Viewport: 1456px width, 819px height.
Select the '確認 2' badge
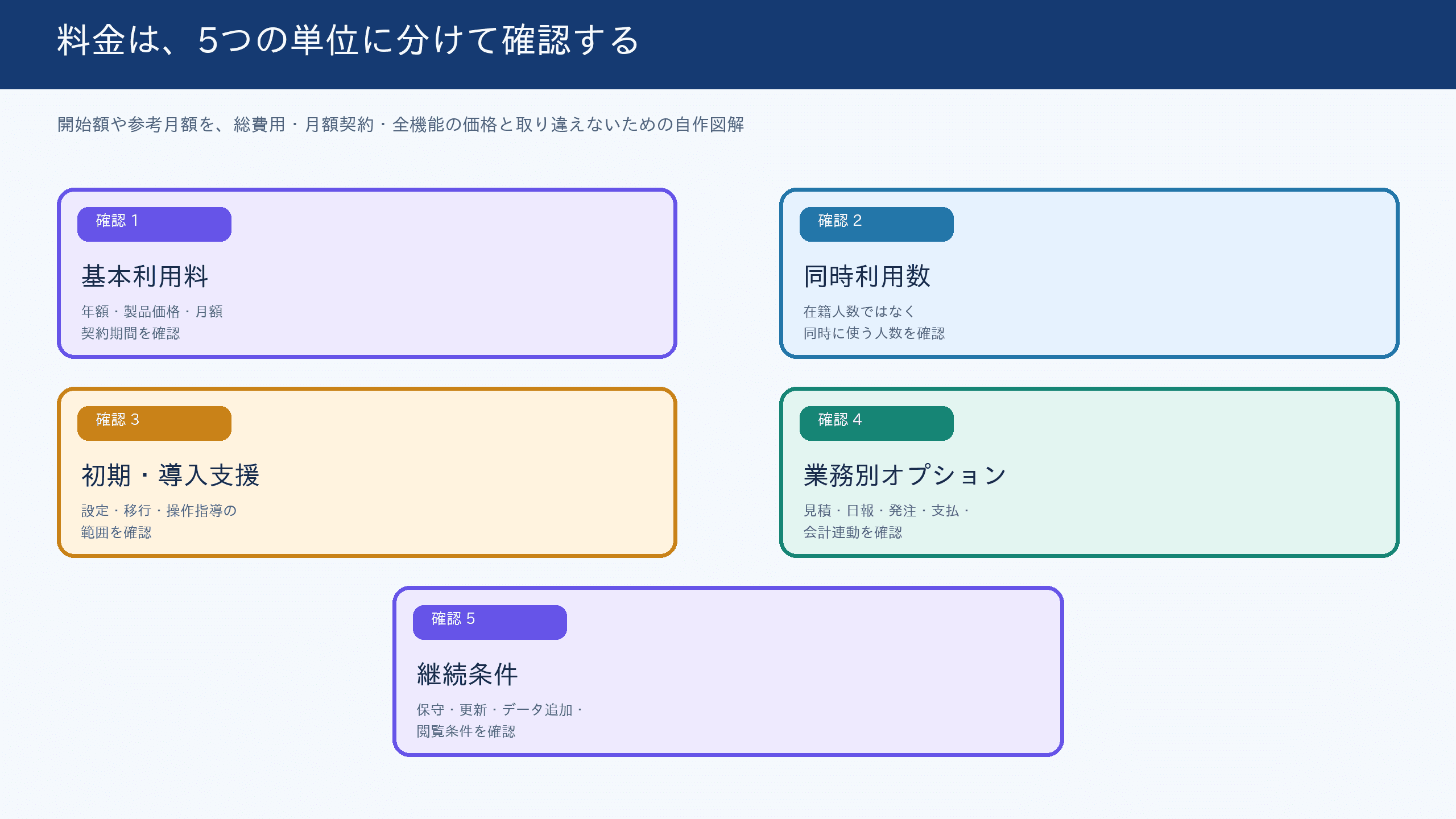point(876,224)
